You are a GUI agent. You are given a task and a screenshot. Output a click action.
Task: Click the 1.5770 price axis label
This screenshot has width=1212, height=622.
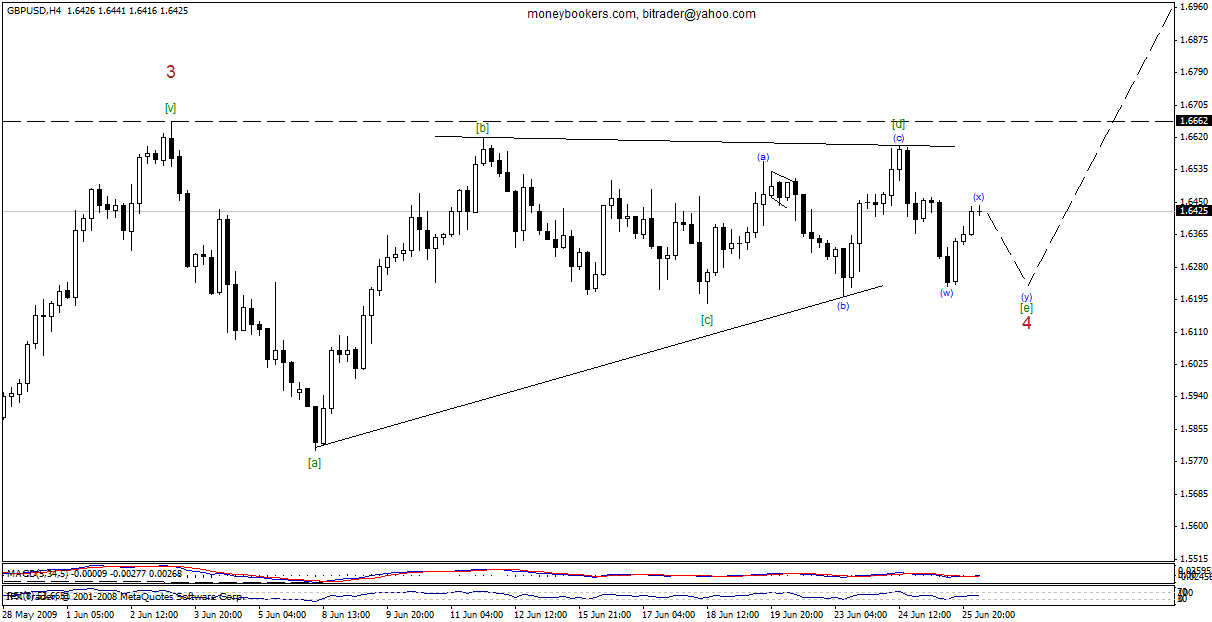pyautogui.click(x=1195, y=461)
